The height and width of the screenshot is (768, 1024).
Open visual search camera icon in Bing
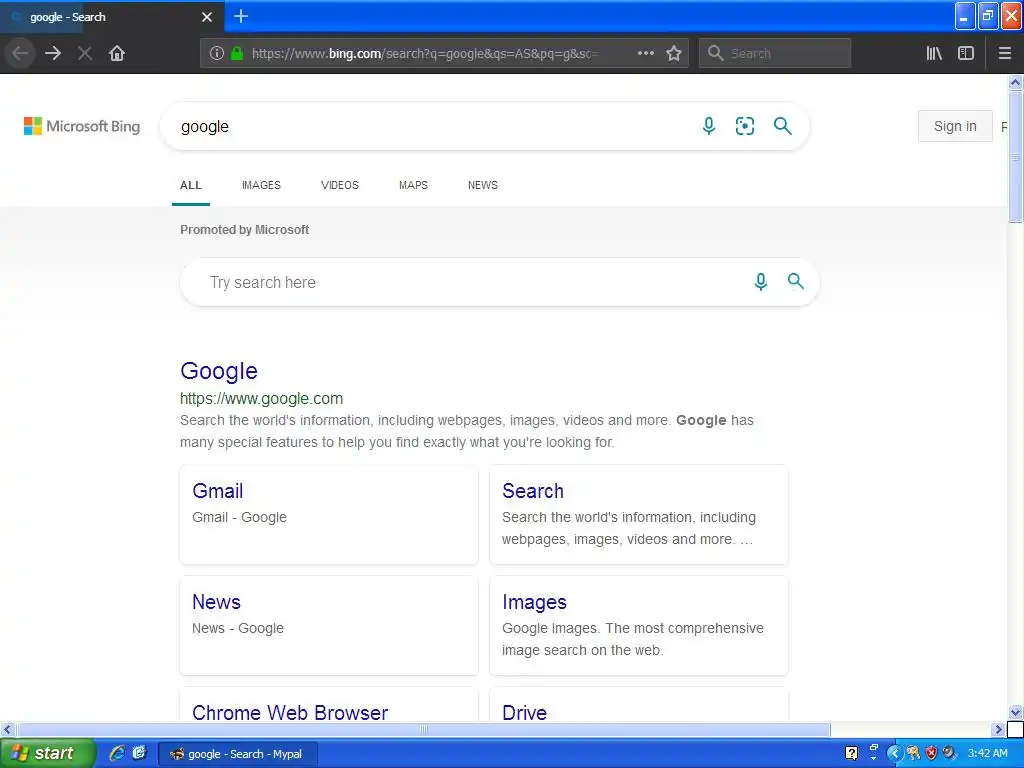(744, 126)
